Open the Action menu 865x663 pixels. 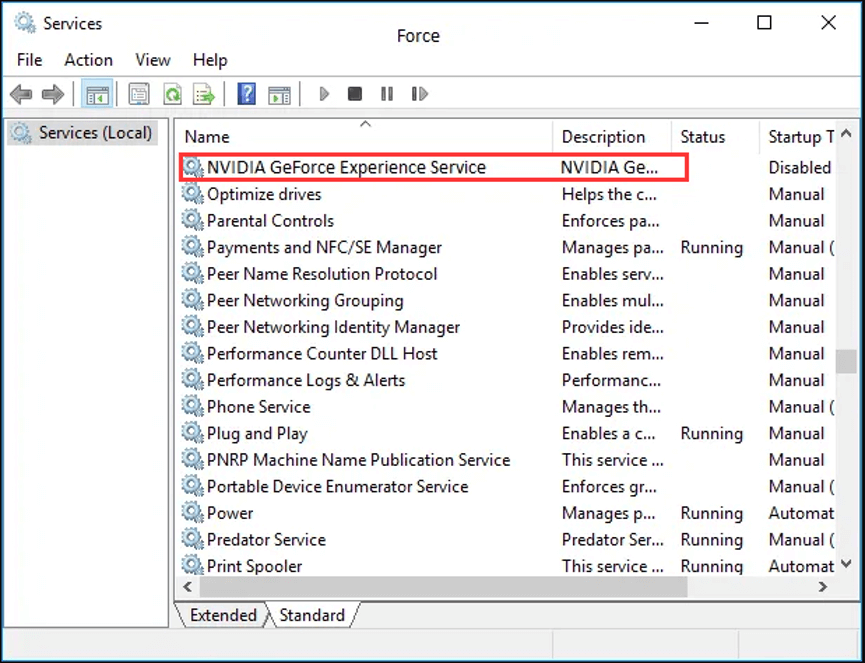[x=88, y=60]
